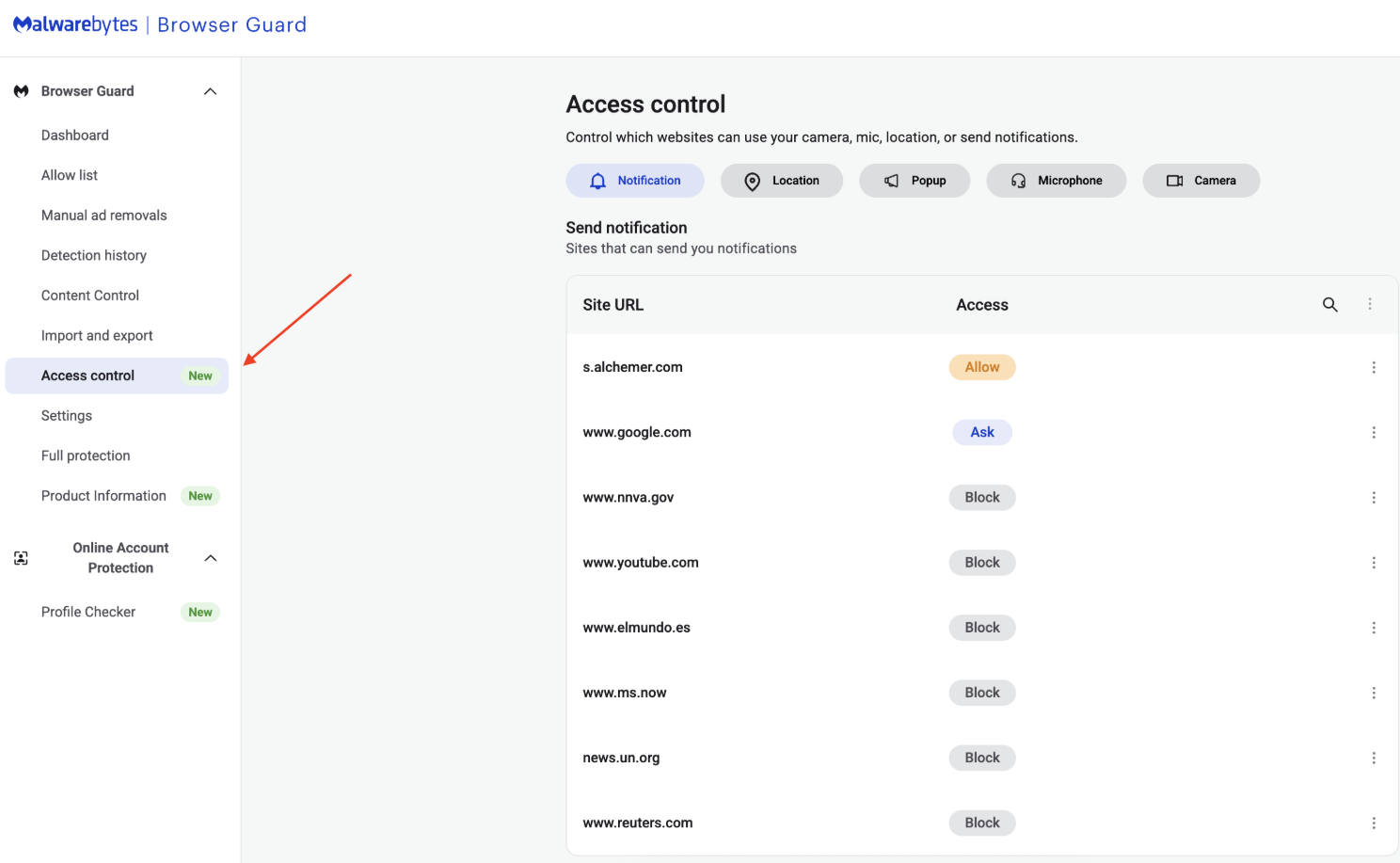Click the Online Account Protection profile icon
Image resolution: width=1400 pixels, height=863 pixels.
pyautogui.click(x=22, y=558)
